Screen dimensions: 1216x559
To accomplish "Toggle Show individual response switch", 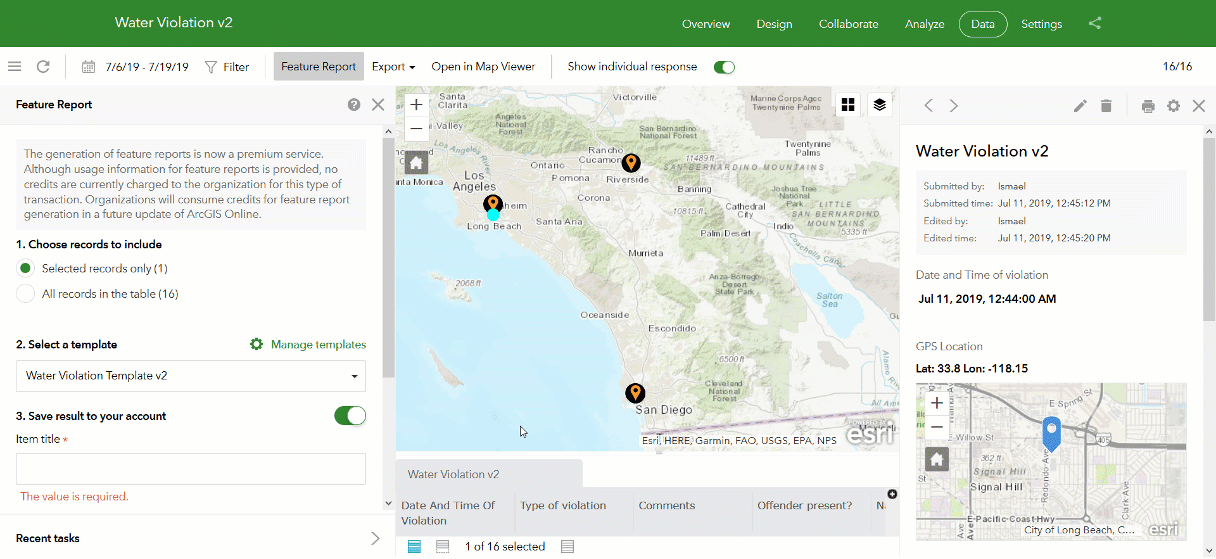I will coord(724,67).
